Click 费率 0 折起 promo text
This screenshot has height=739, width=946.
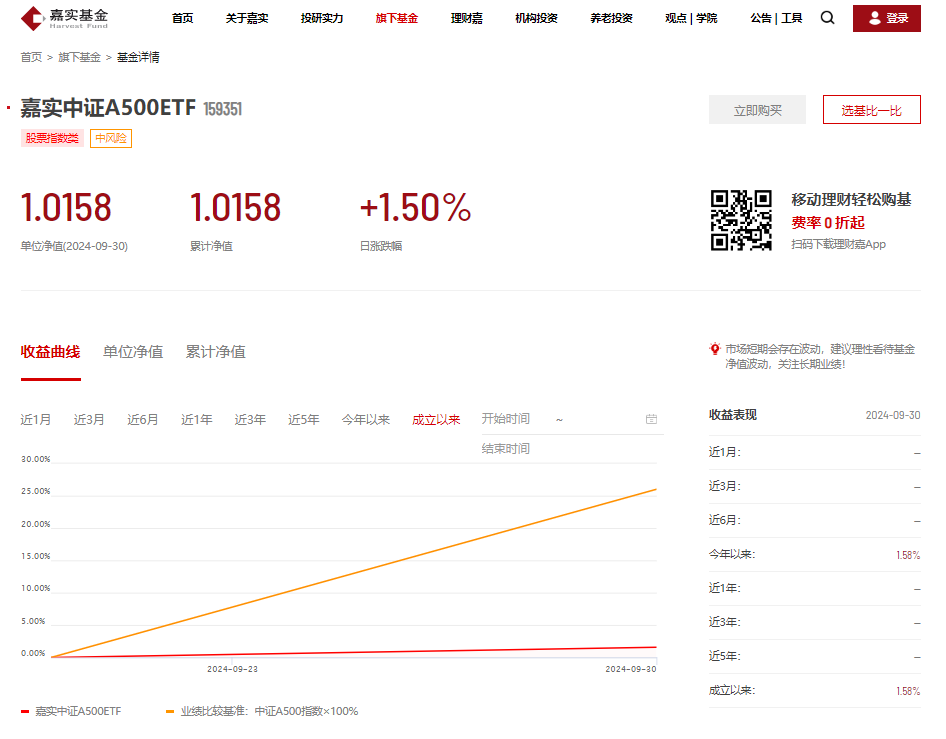[x=828, y=223]
